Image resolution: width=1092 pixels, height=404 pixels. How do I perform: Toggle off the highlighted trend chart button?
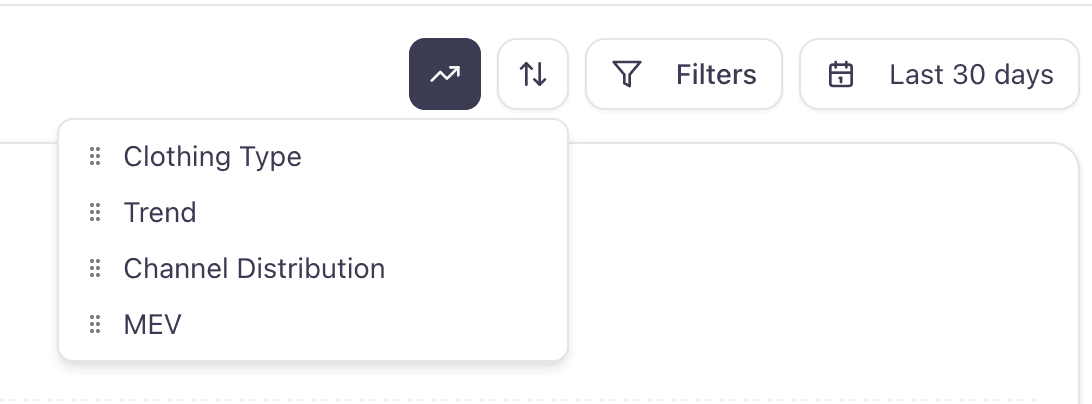tap(445, 74)
